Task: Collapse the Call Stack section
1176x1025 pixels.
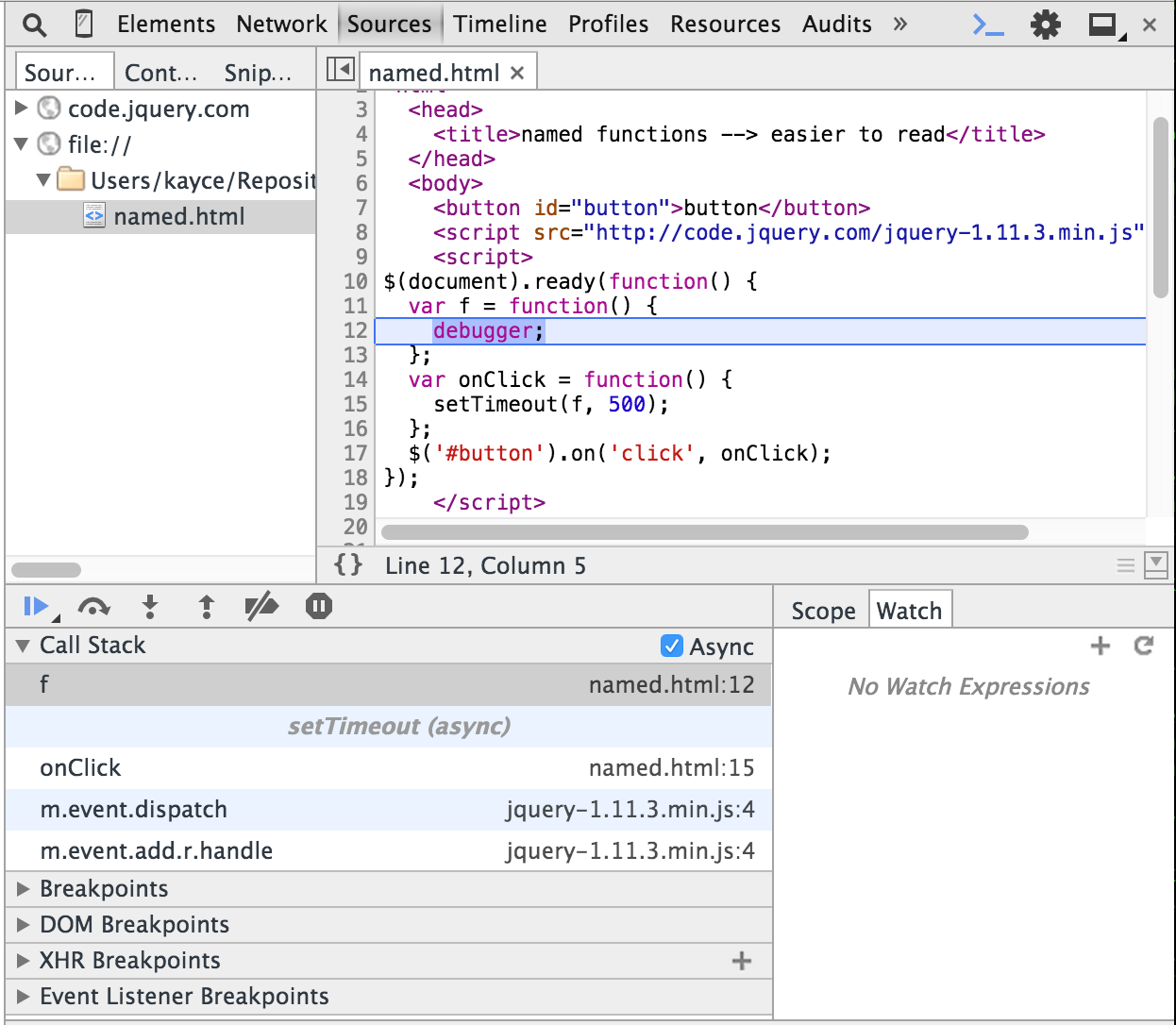Action: point(22,646)
